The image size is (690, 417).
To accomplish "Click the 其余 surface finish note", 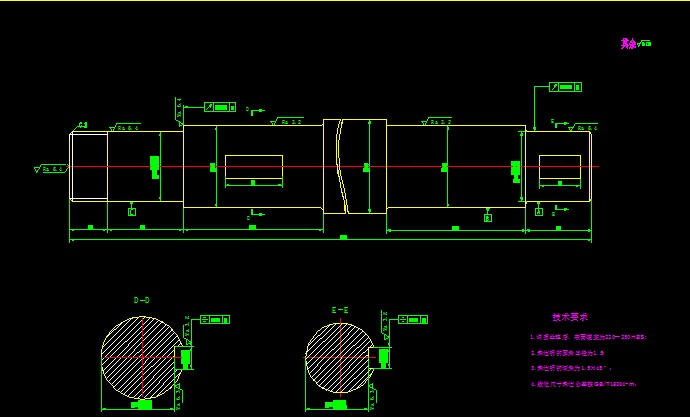I will (x=635, y=44).
